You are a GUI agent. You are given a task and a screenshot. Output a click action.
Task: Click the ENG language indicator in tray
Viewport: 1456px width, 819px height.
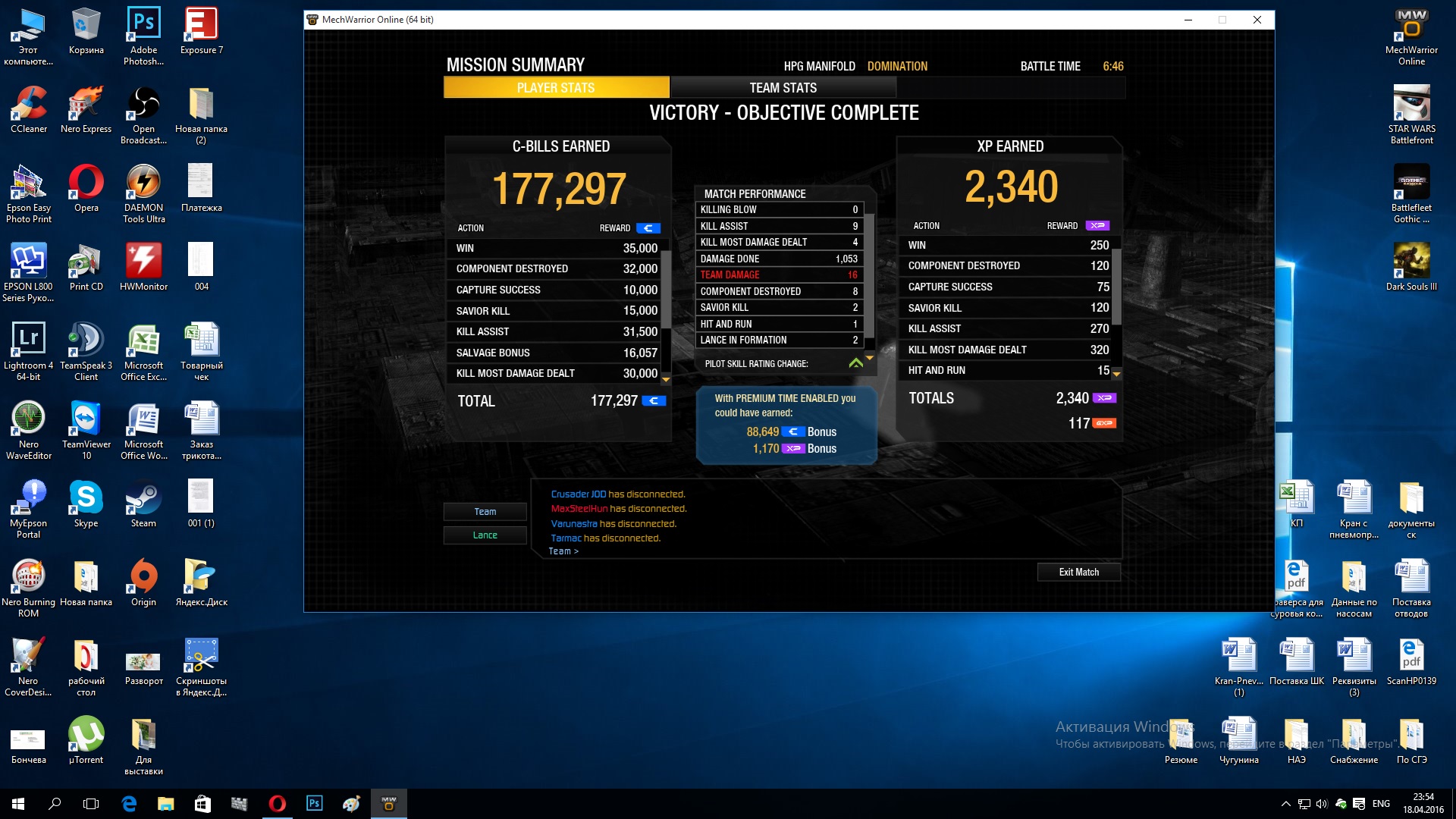pos(1381,804)
